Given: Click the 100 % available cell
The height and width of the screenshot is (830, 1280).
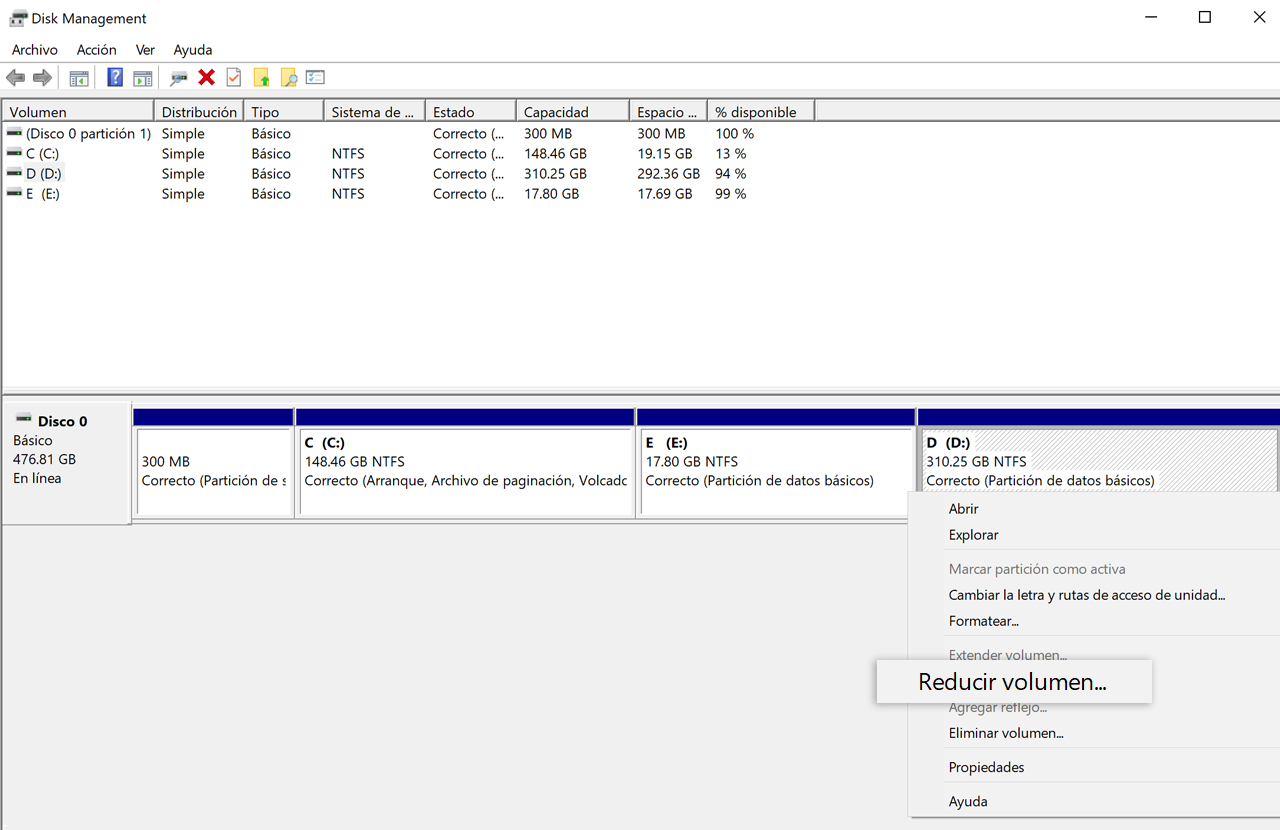Looking at the screenshot, I should point(735,133).
